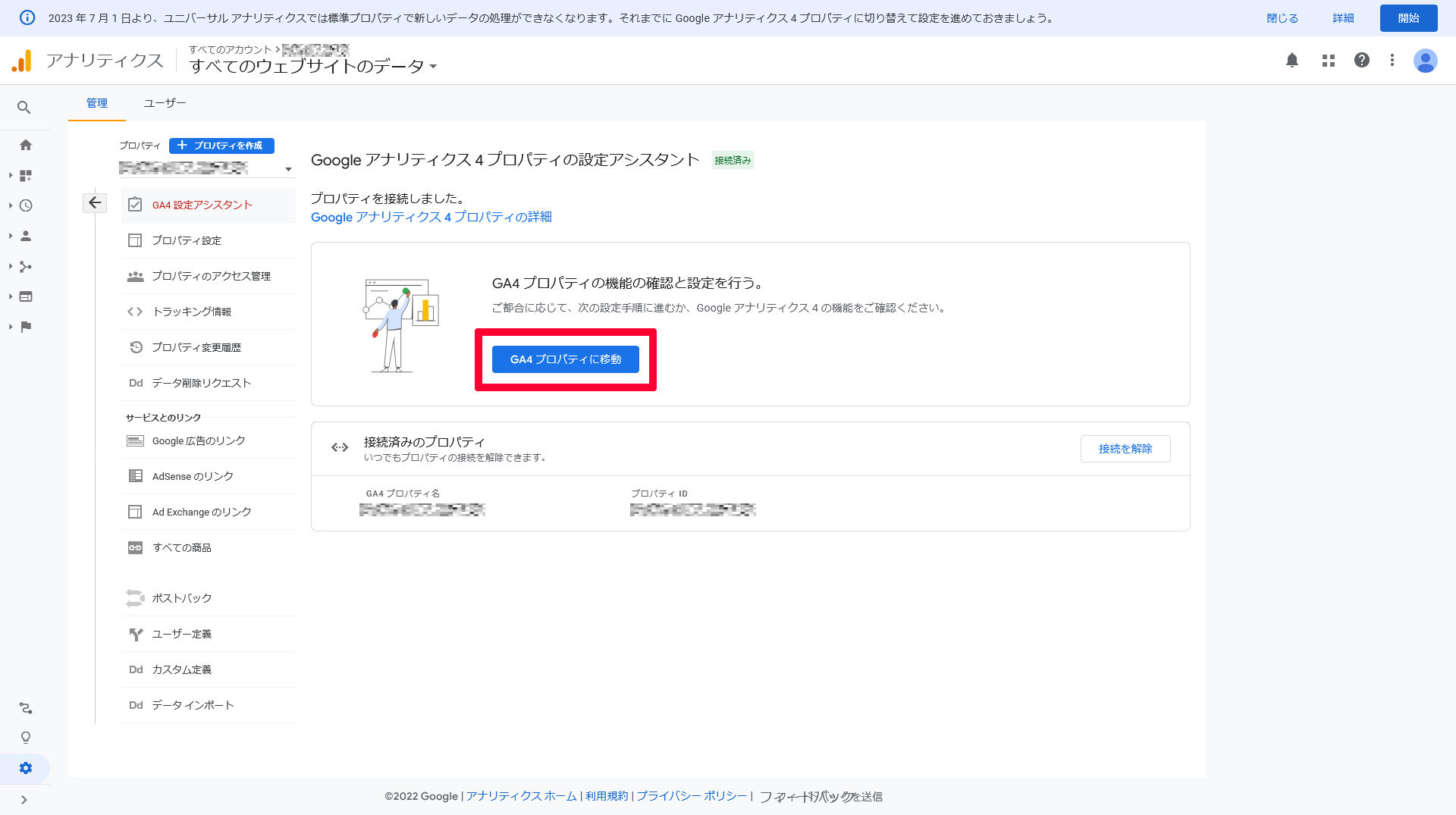Open AdSense のリンク menu item

coord(209,476)
